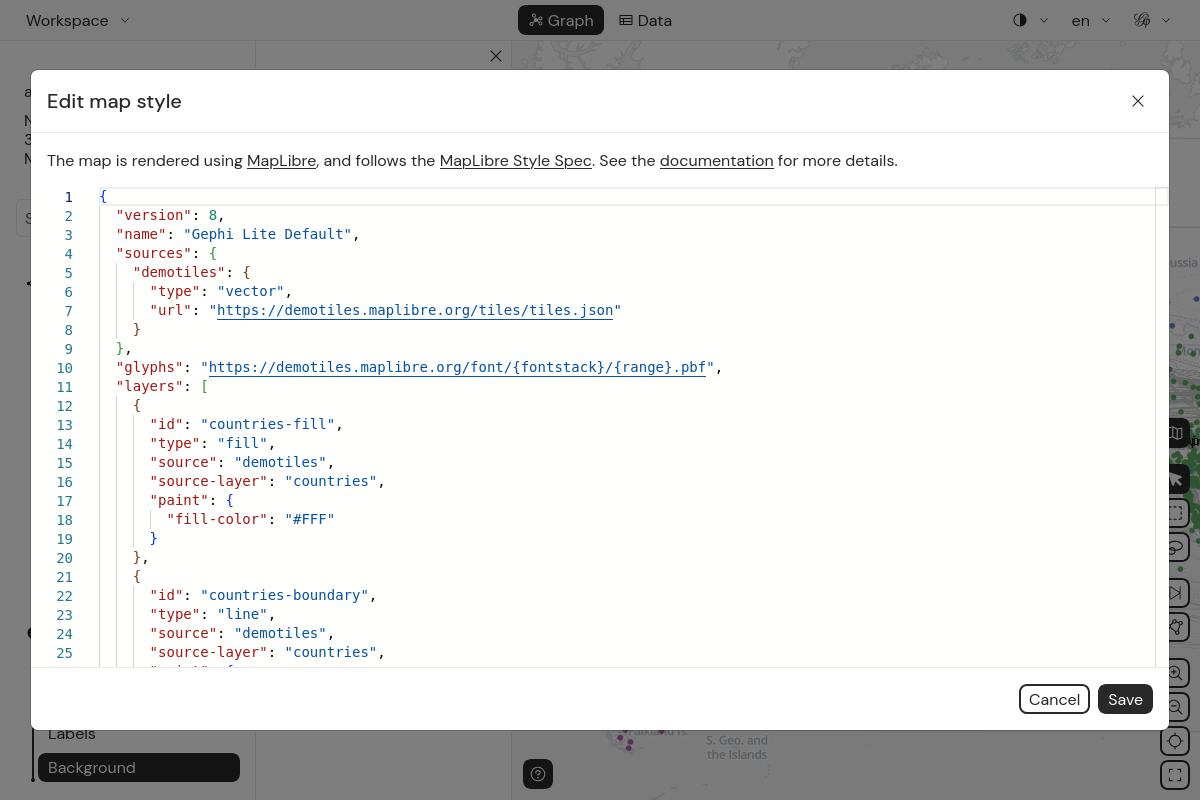Click the Cancel button

coord(1054,699)
